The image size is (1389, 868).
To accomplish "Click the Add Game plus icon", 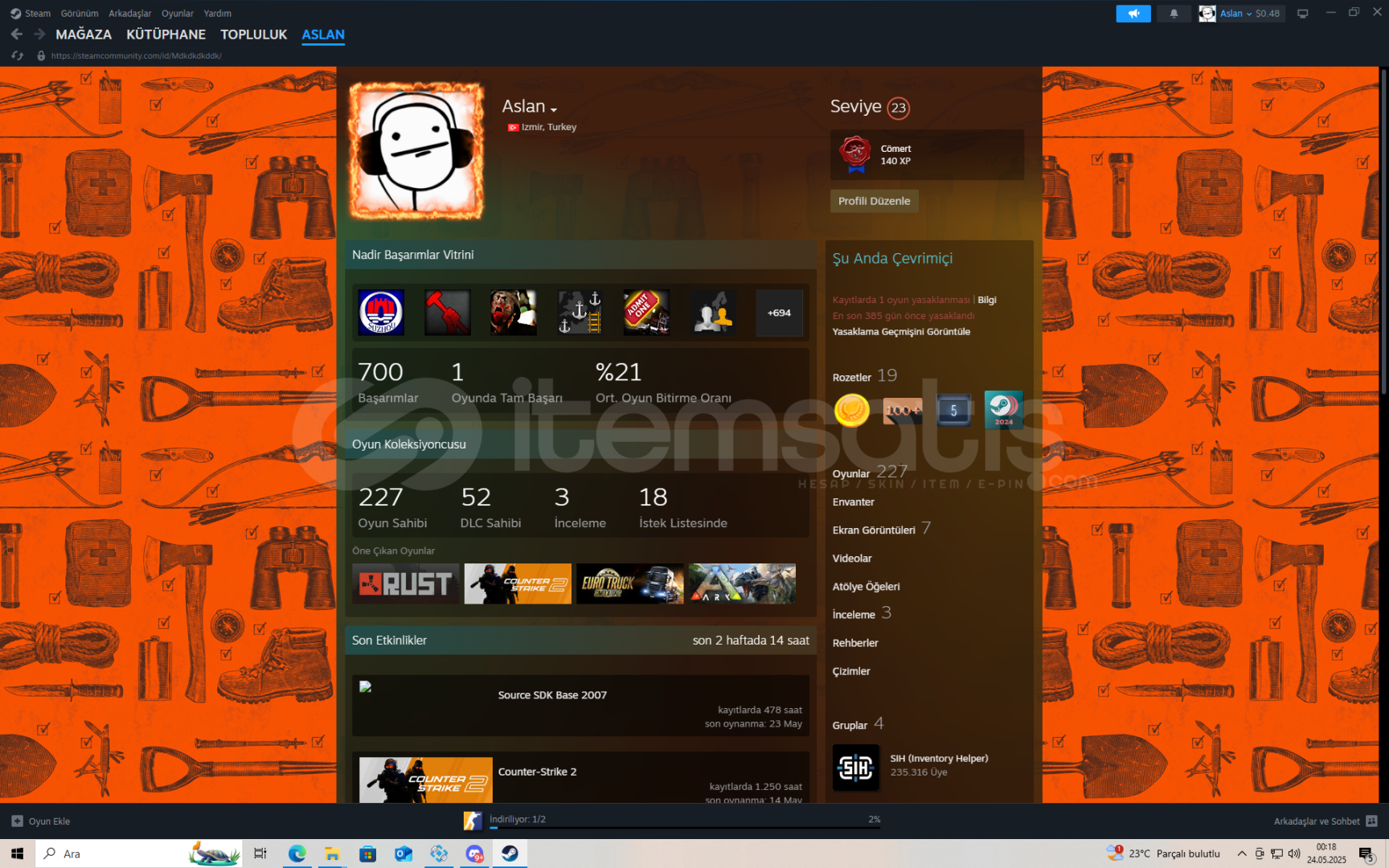I will [17, 821].
